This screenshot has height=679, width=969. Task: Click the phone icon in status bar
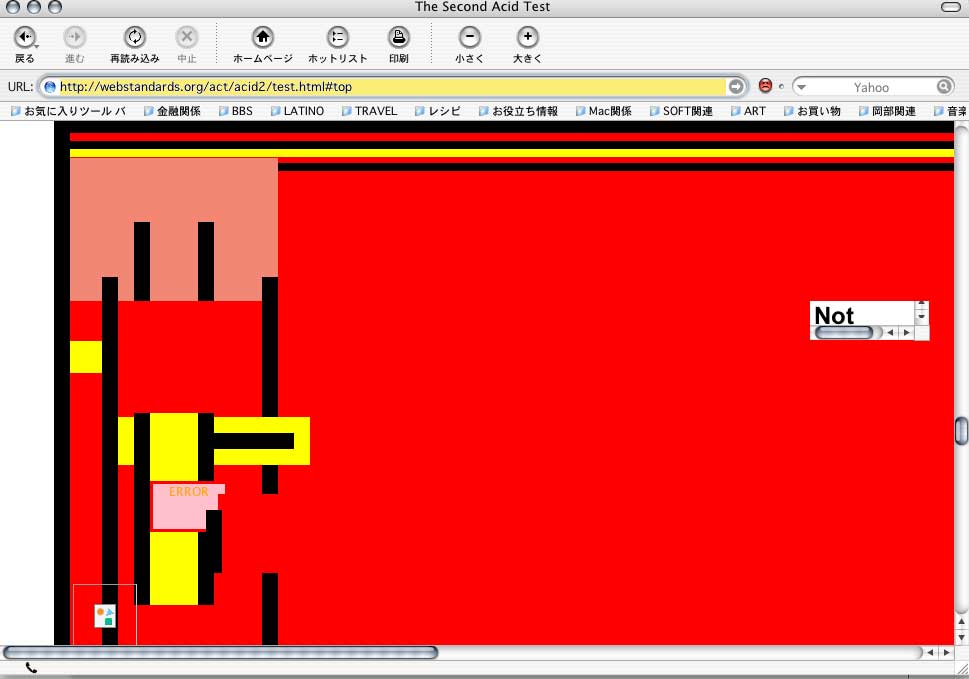coord(32,668)
